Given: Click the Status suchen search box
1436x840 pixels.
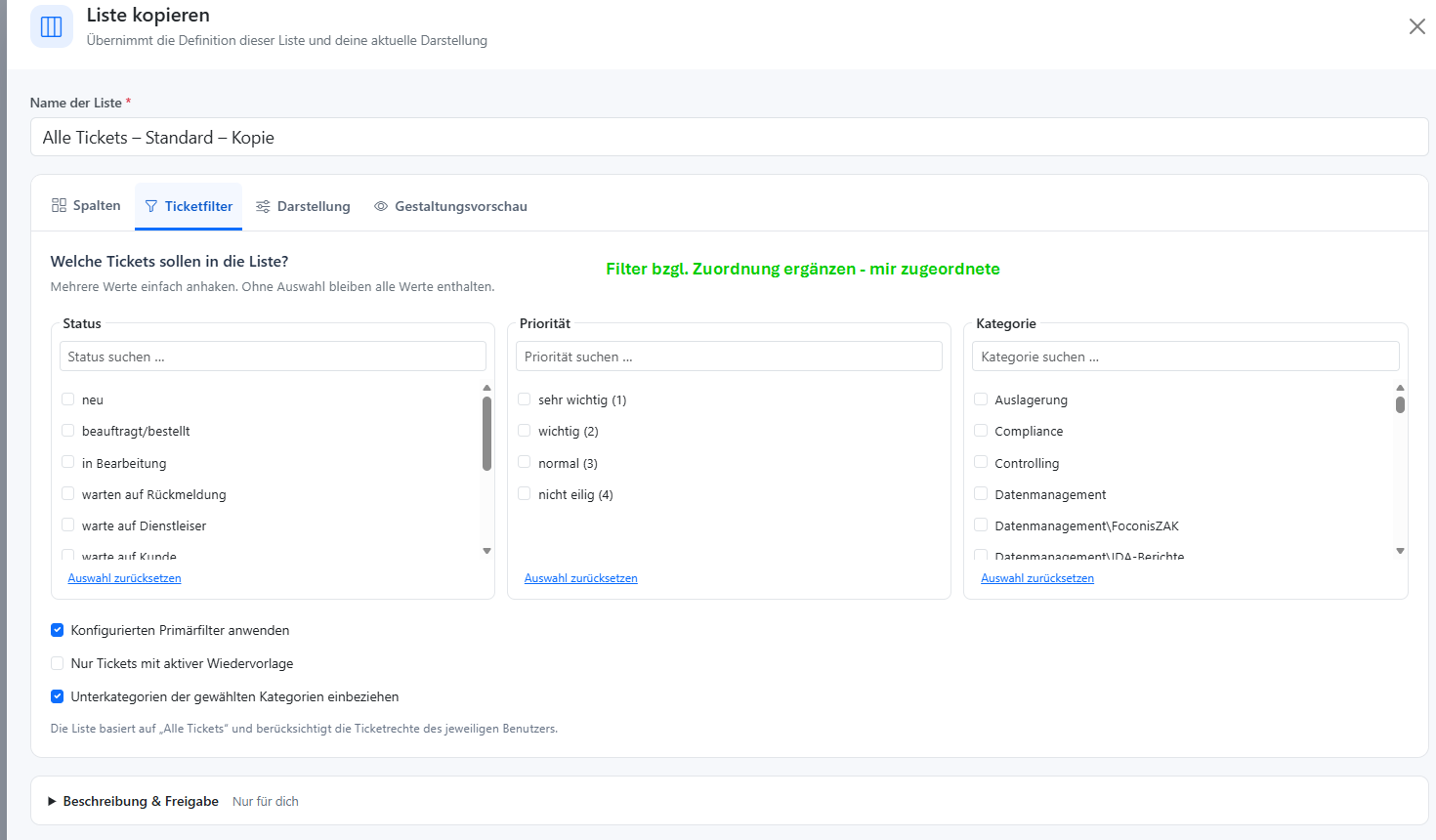Looking at the screenshot, I should [273, 357].
